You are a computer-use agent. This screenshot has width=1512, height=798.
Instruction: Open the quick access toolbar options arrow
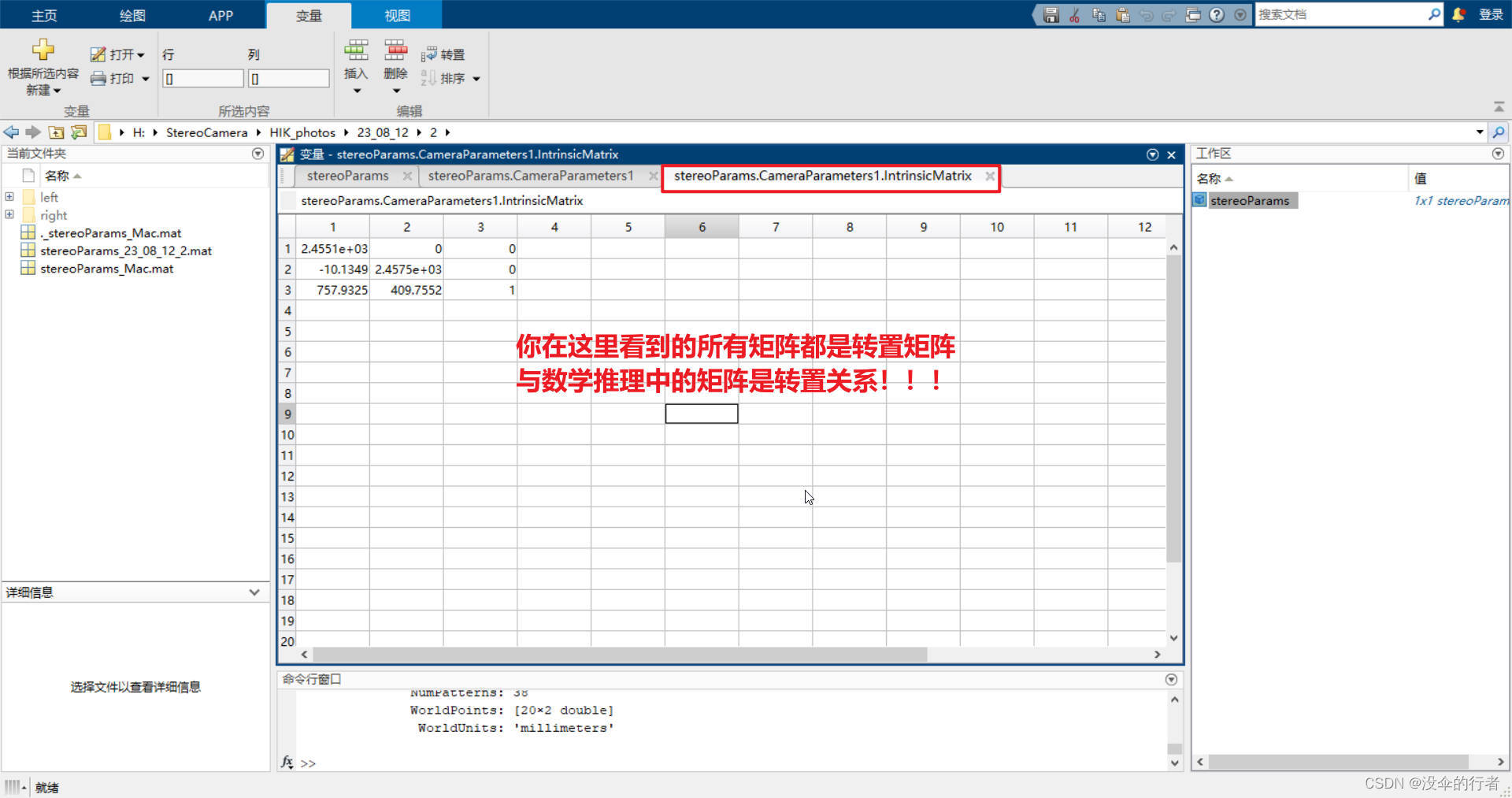click(1240, 15)
